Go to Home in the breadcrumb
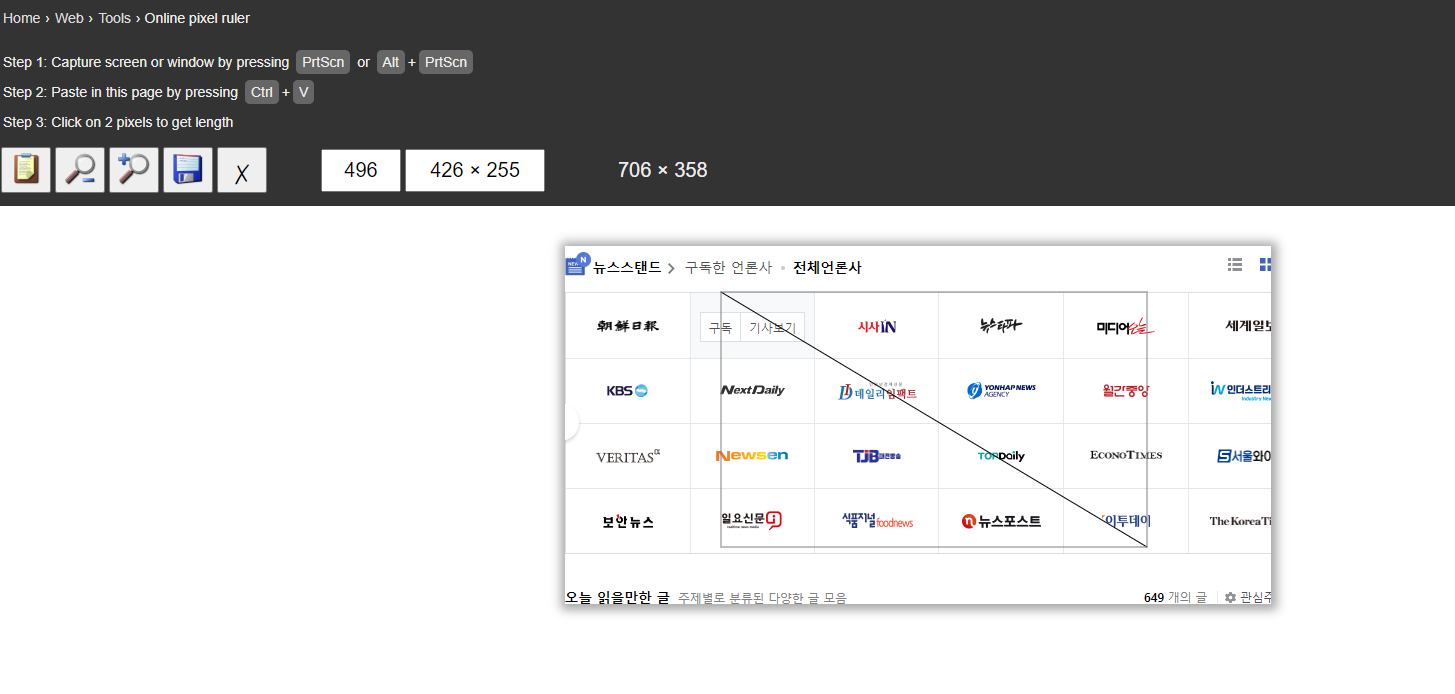The width and height of the screenshot is (1455, 694). [22, 18]
